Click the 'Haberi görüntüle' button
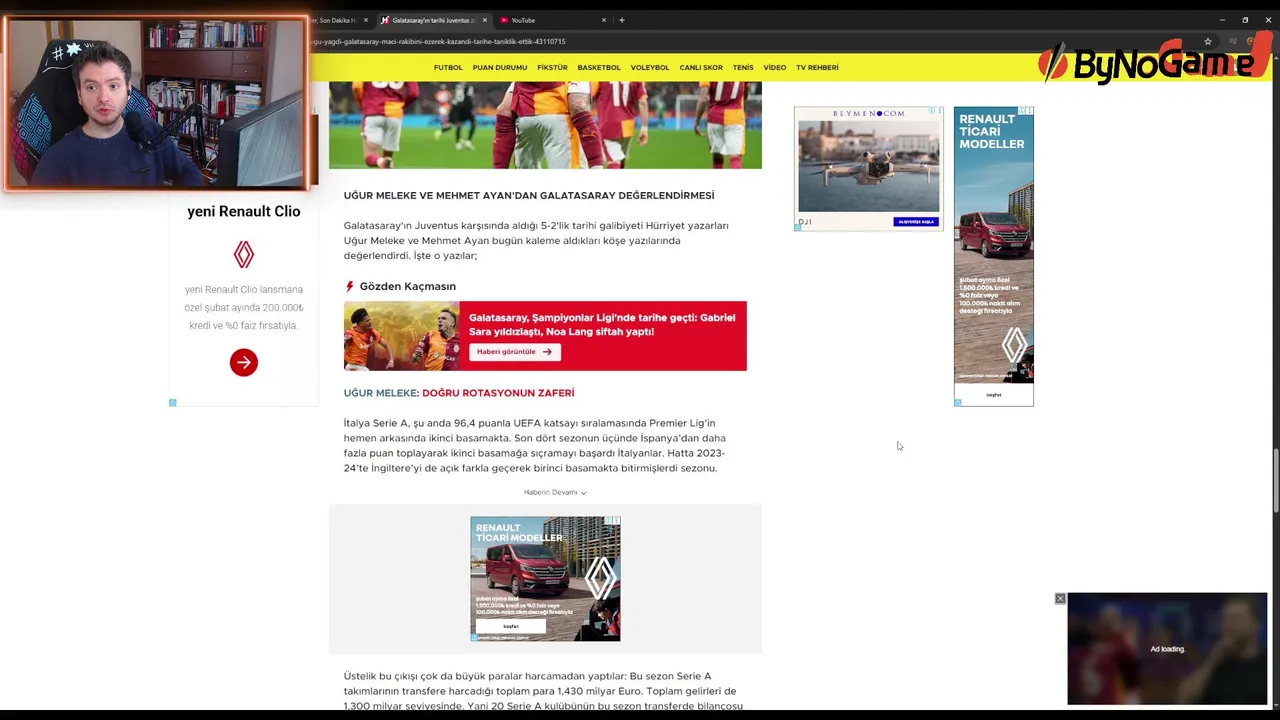Screen dimensions: 1280x720 coord(514,352)
